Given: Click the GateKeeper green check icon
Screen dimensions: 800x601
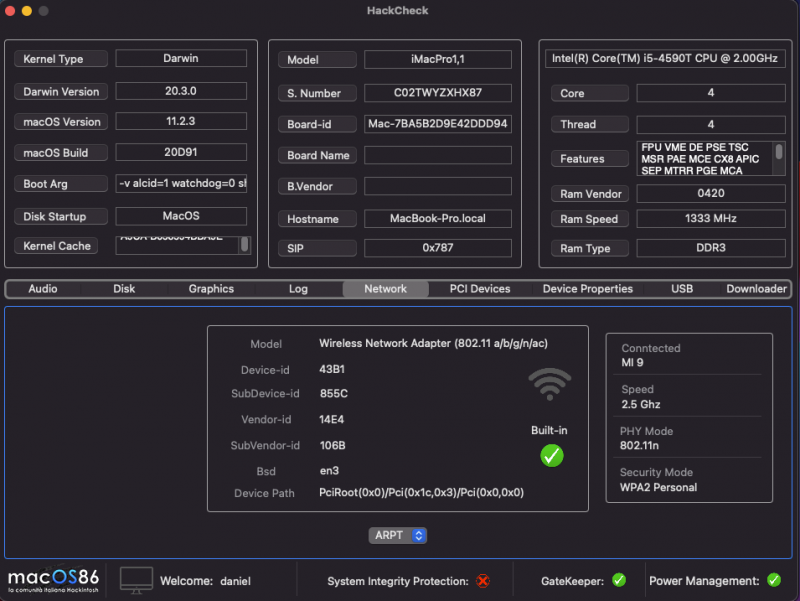Looking at the screenshot, I should (x=619, y=580).
